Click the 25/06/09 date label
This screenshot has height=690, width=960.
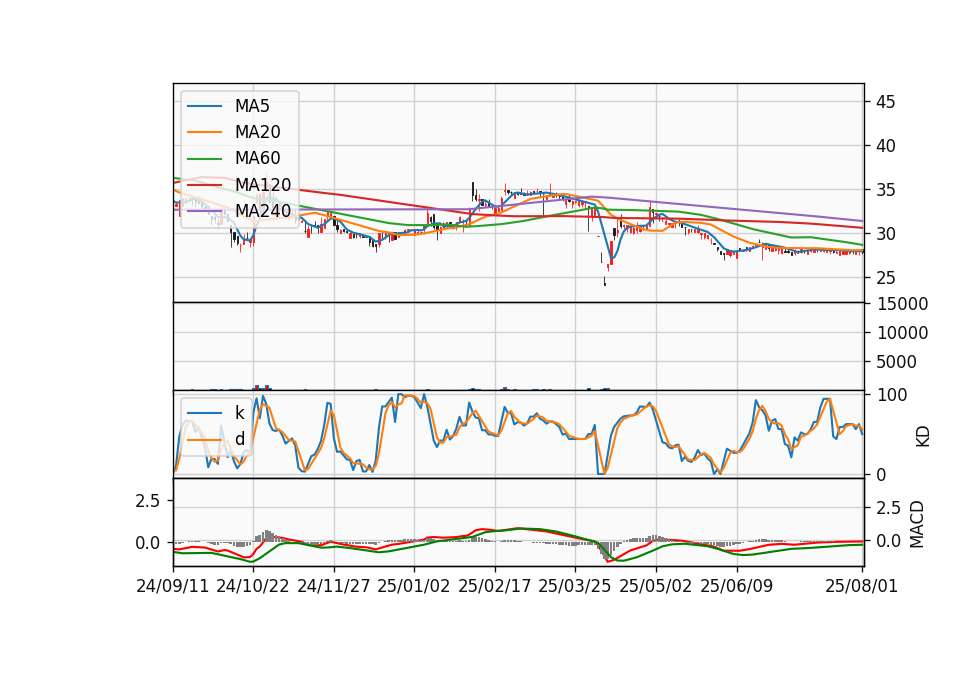point(737,586)
